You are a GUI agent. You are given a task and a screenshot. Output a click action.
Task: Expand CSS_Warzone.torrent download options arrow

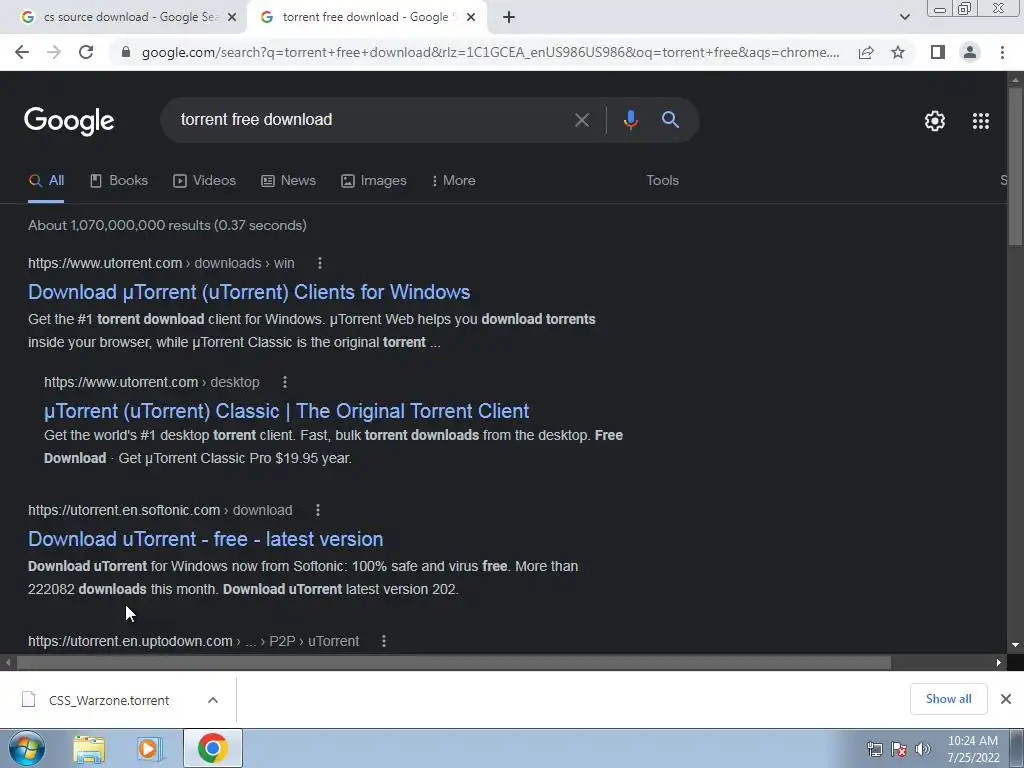(213, 700)
